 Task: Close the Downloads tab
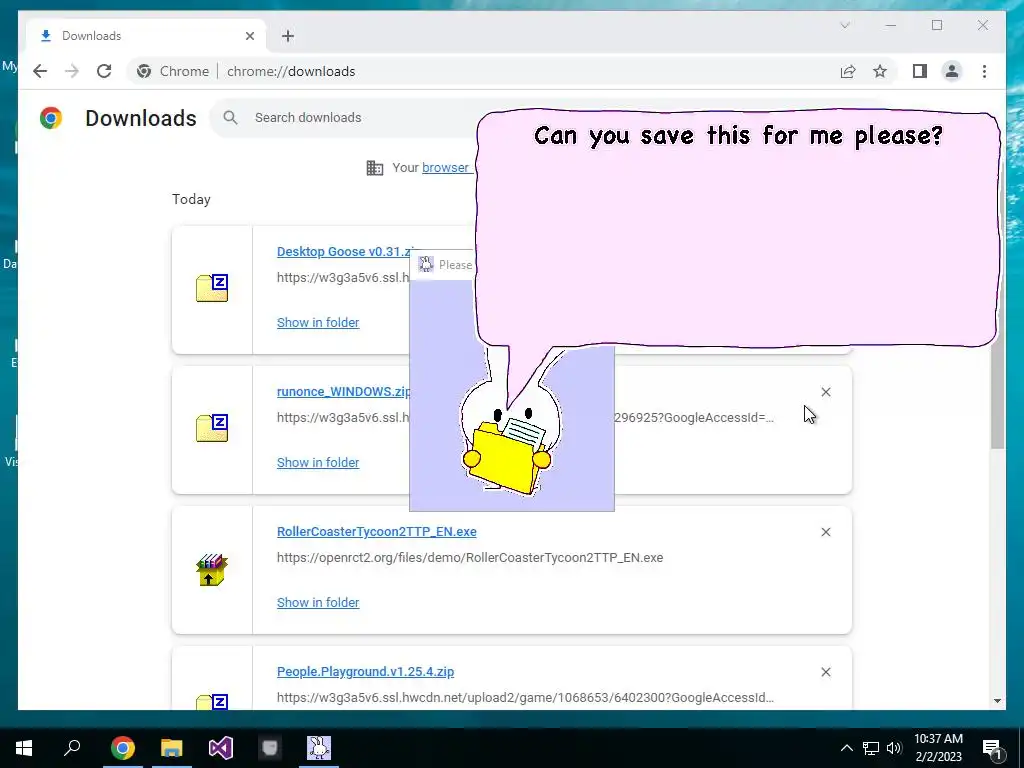249,36
